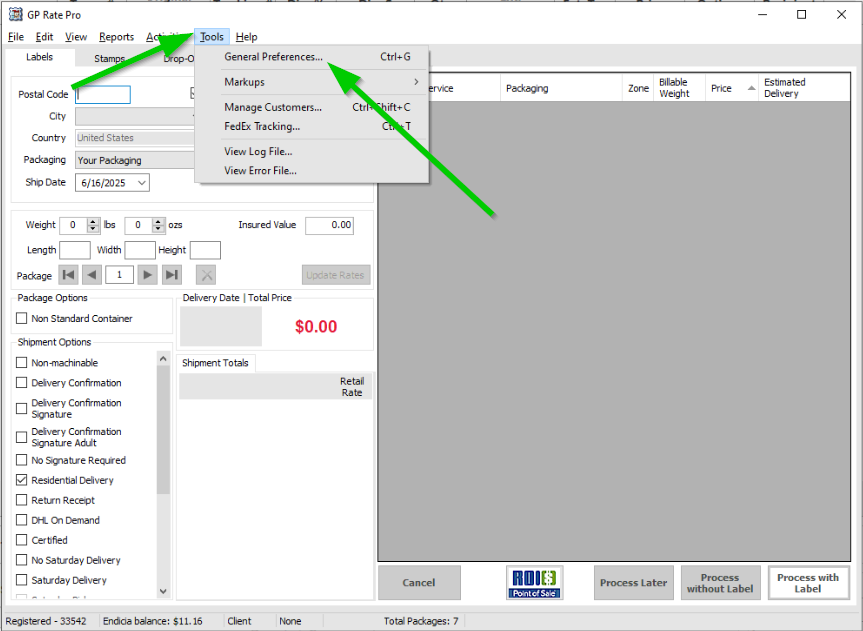Select the Shipment Totals tab
This screenshot has width=863, height=631.
click(x=215, y=363)
